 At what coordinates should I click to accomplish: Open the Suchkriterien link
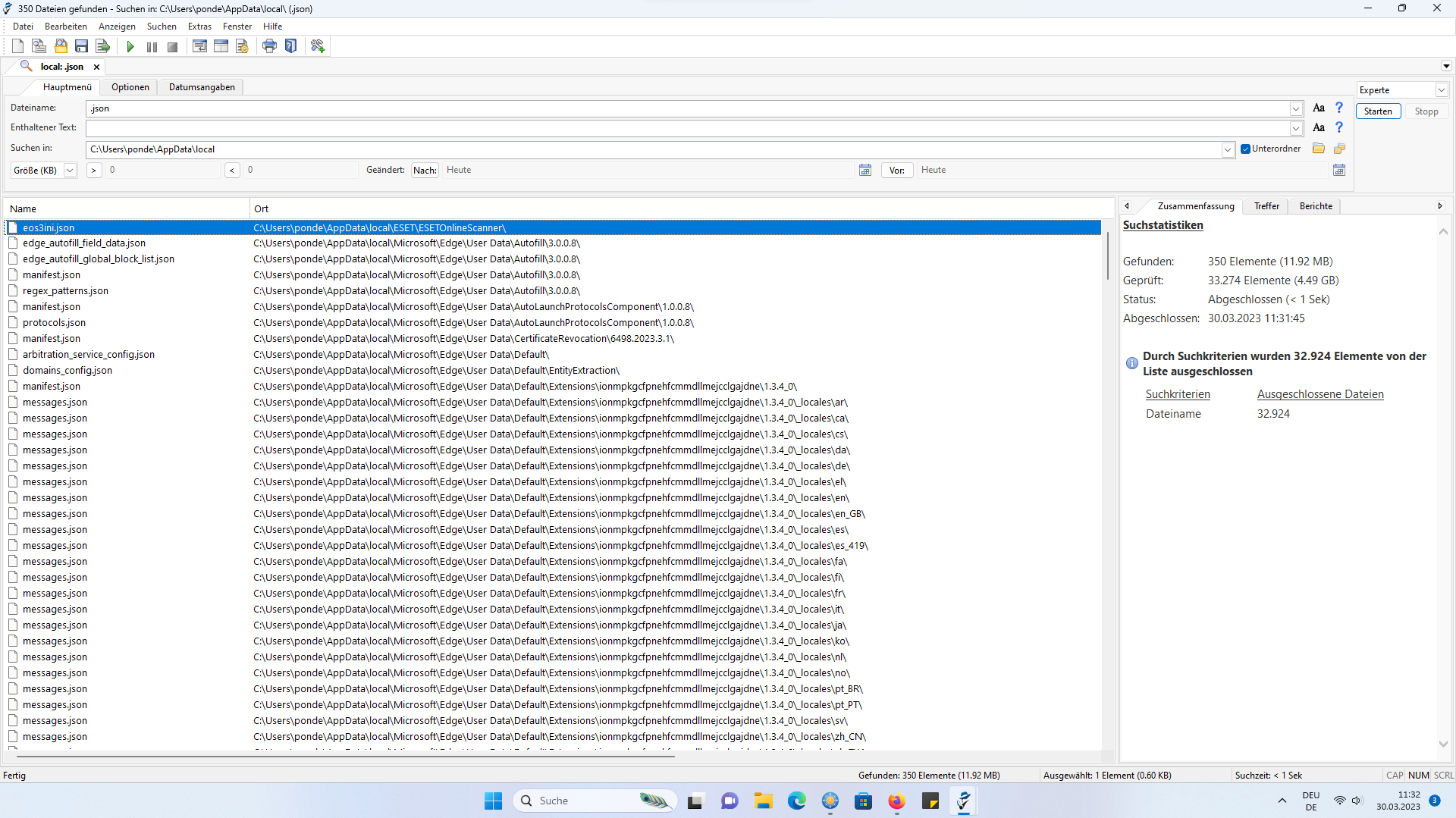1178,394
